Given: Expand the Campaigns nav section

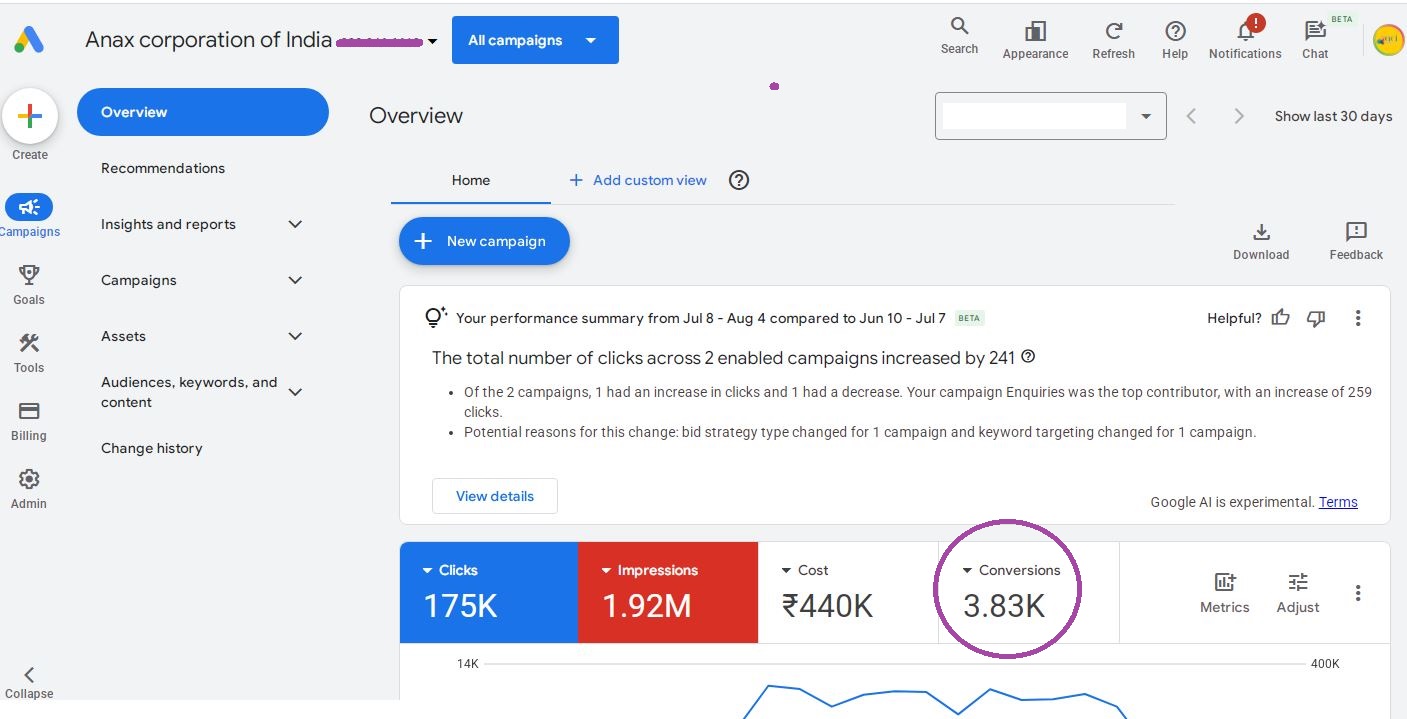Looking at the screenshot, I should 295,280.
